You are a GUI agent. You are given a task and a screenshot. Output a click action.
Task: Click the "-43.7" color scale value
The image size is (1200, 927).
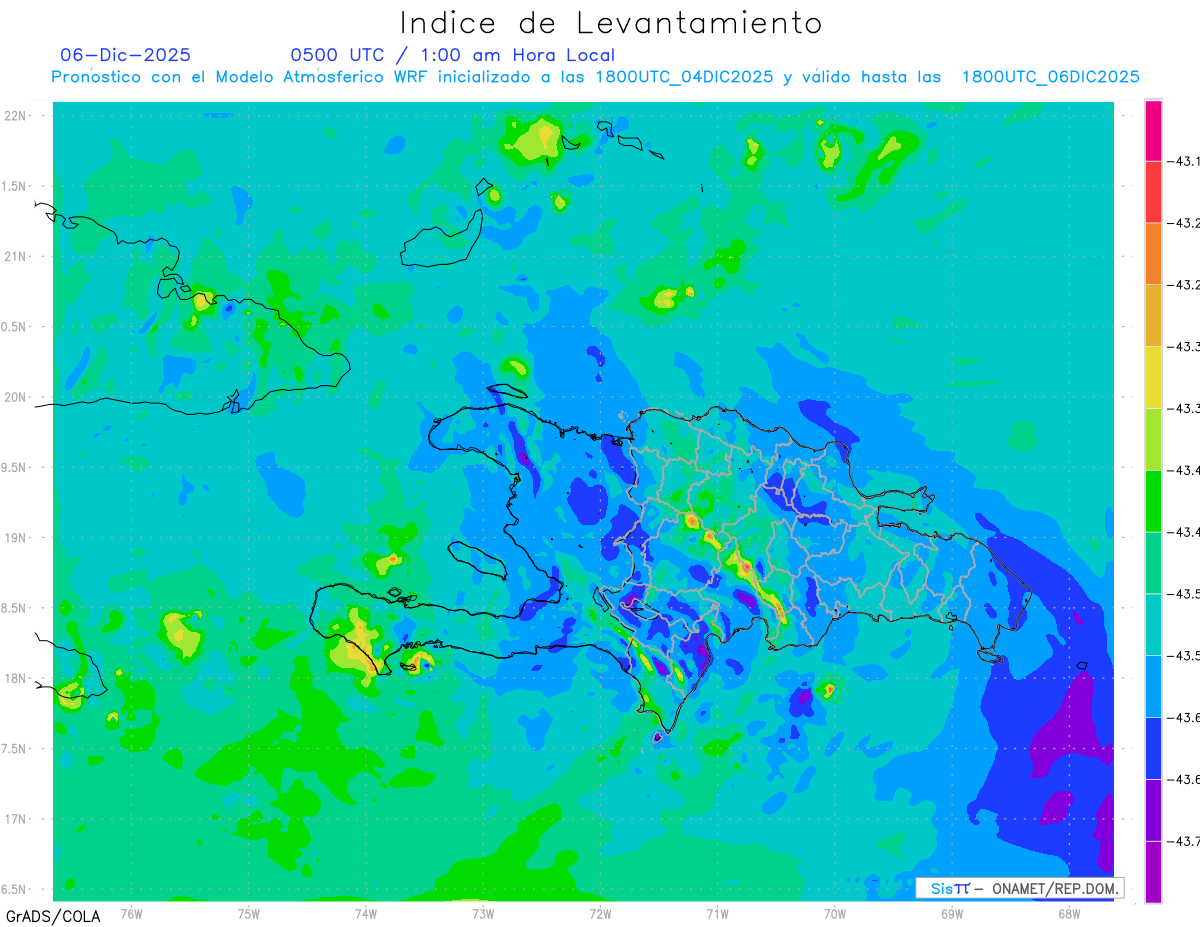coord(1186,841)
